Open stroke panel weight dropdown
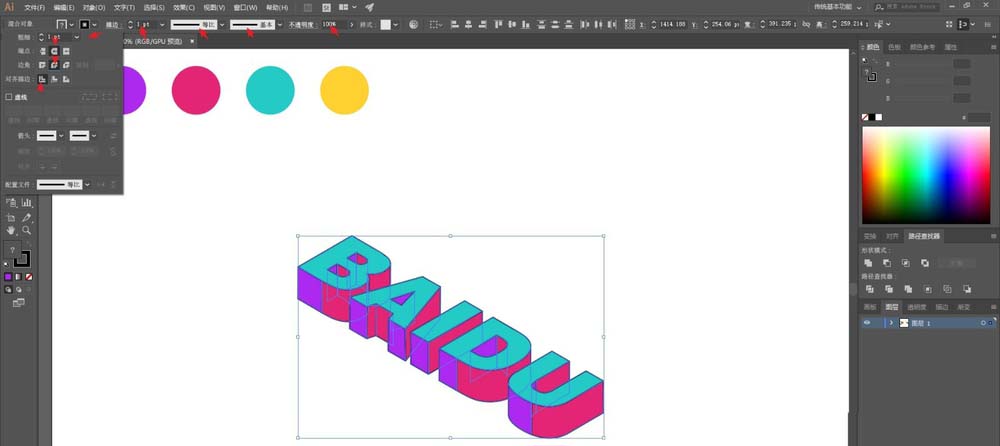1000x446 pixels. click(x=77, y=37)
